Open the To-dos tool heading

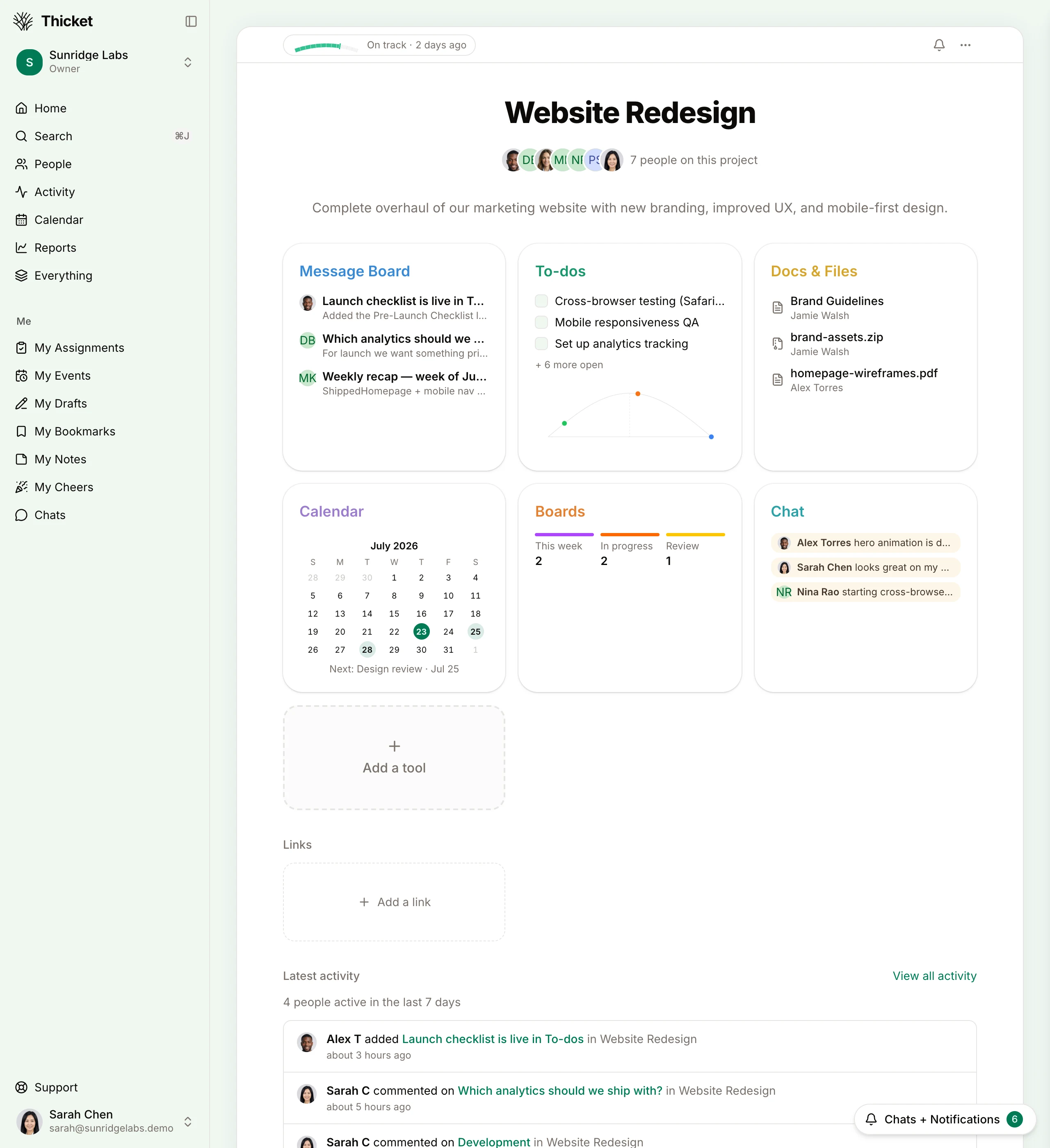tap(560, 271)
